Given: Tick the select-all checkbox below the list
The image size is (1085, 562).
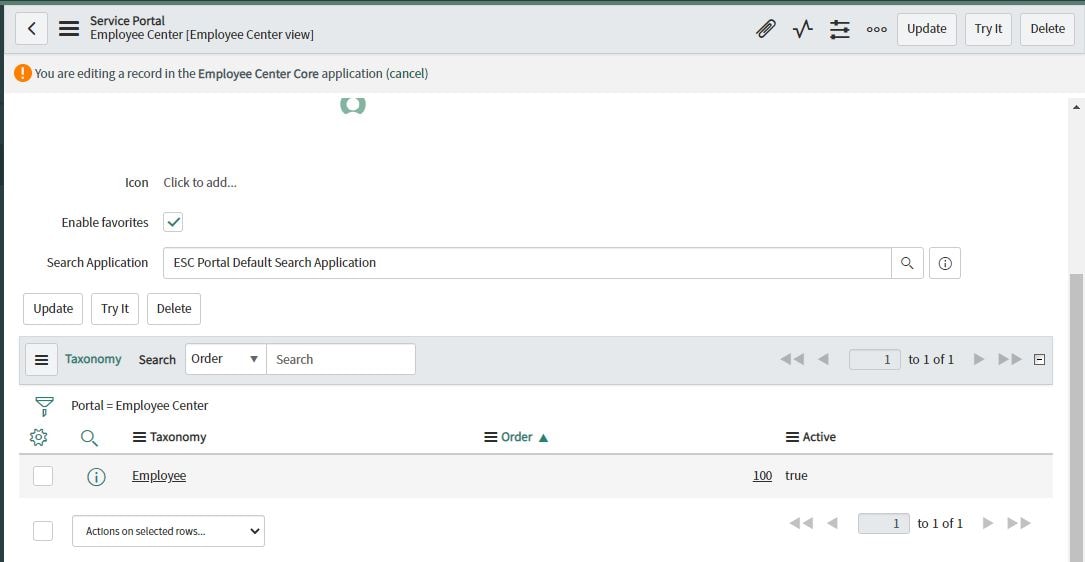Looking at the screenshot, I should [43, 531].
